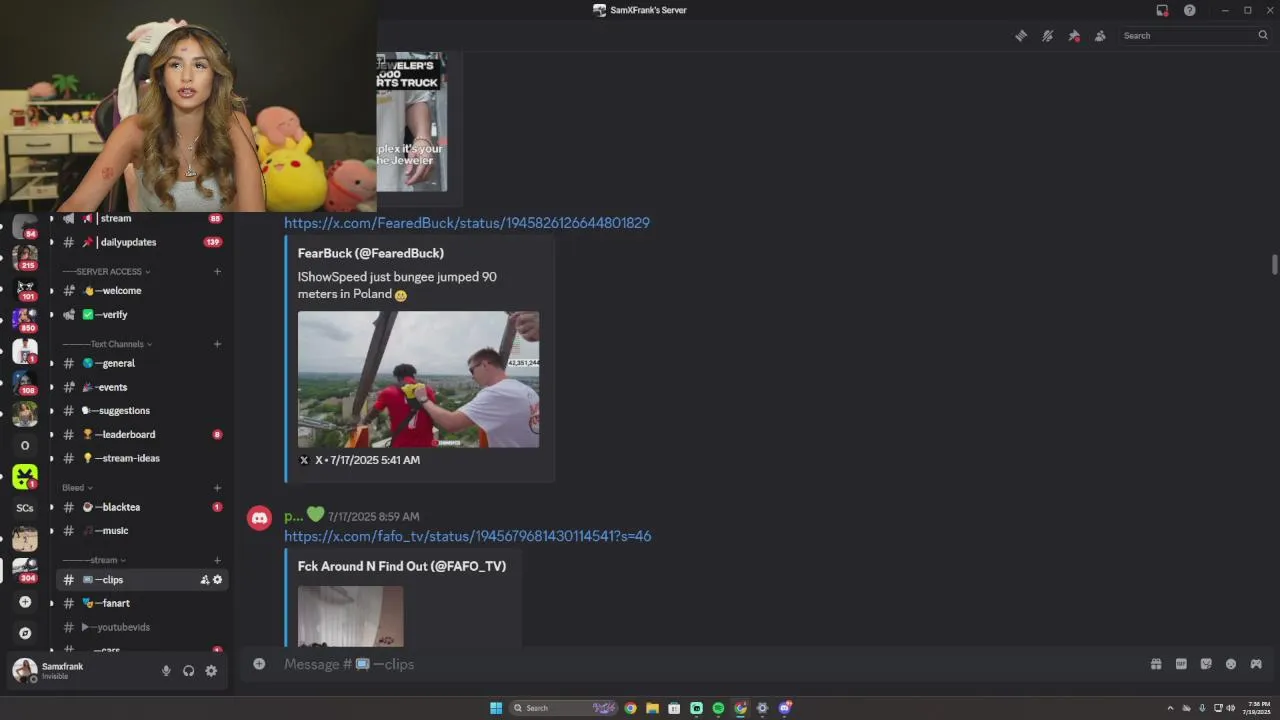Open the verify channel

142,315
